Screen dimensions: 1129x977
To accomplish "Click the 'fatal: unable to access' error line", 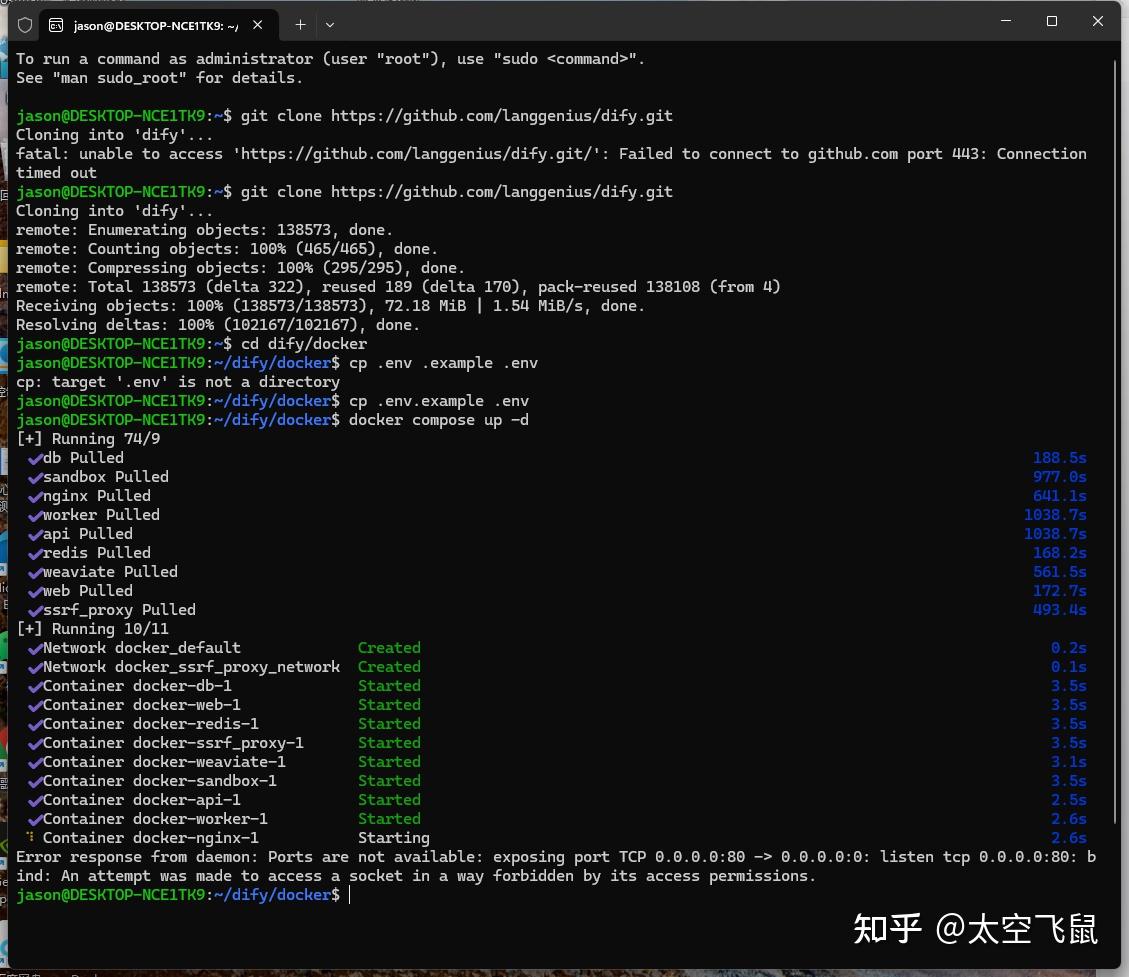I will (x=552, y=163).
